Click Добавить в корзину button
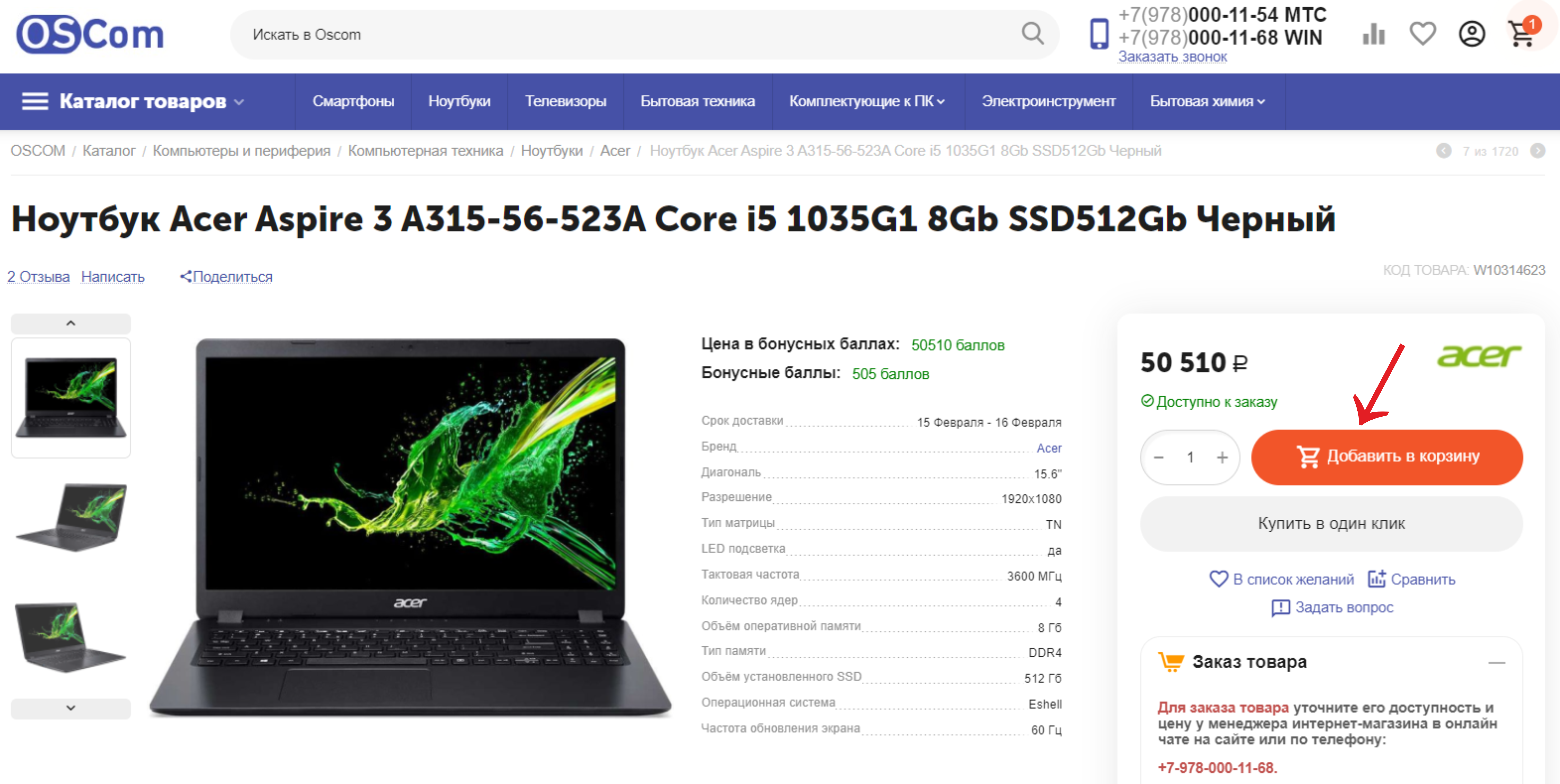 point(1387,457)
